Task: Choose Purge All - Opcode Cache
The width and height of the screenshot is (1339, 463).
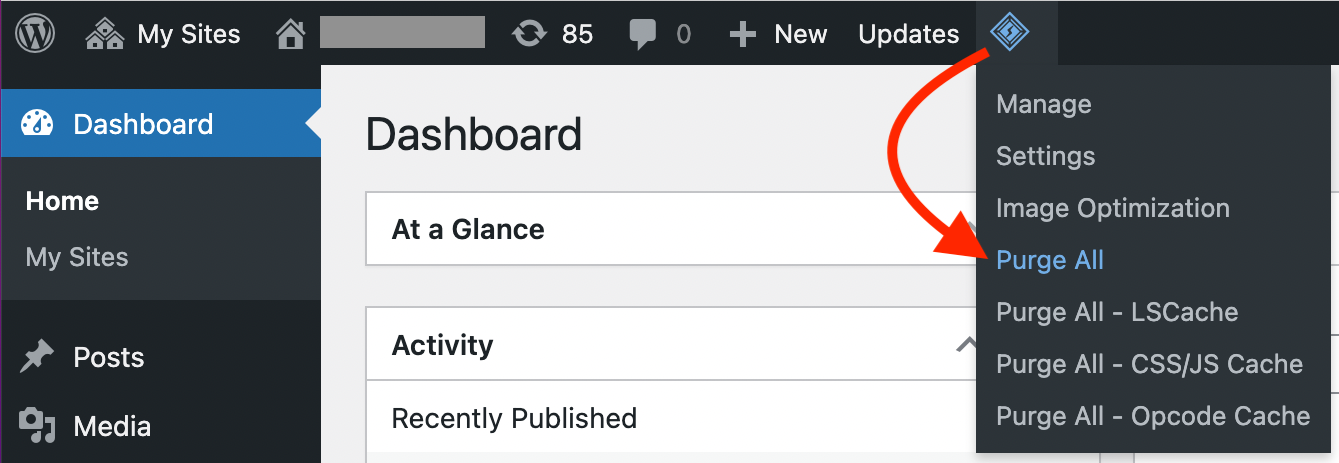Action: pos(1153,416)
